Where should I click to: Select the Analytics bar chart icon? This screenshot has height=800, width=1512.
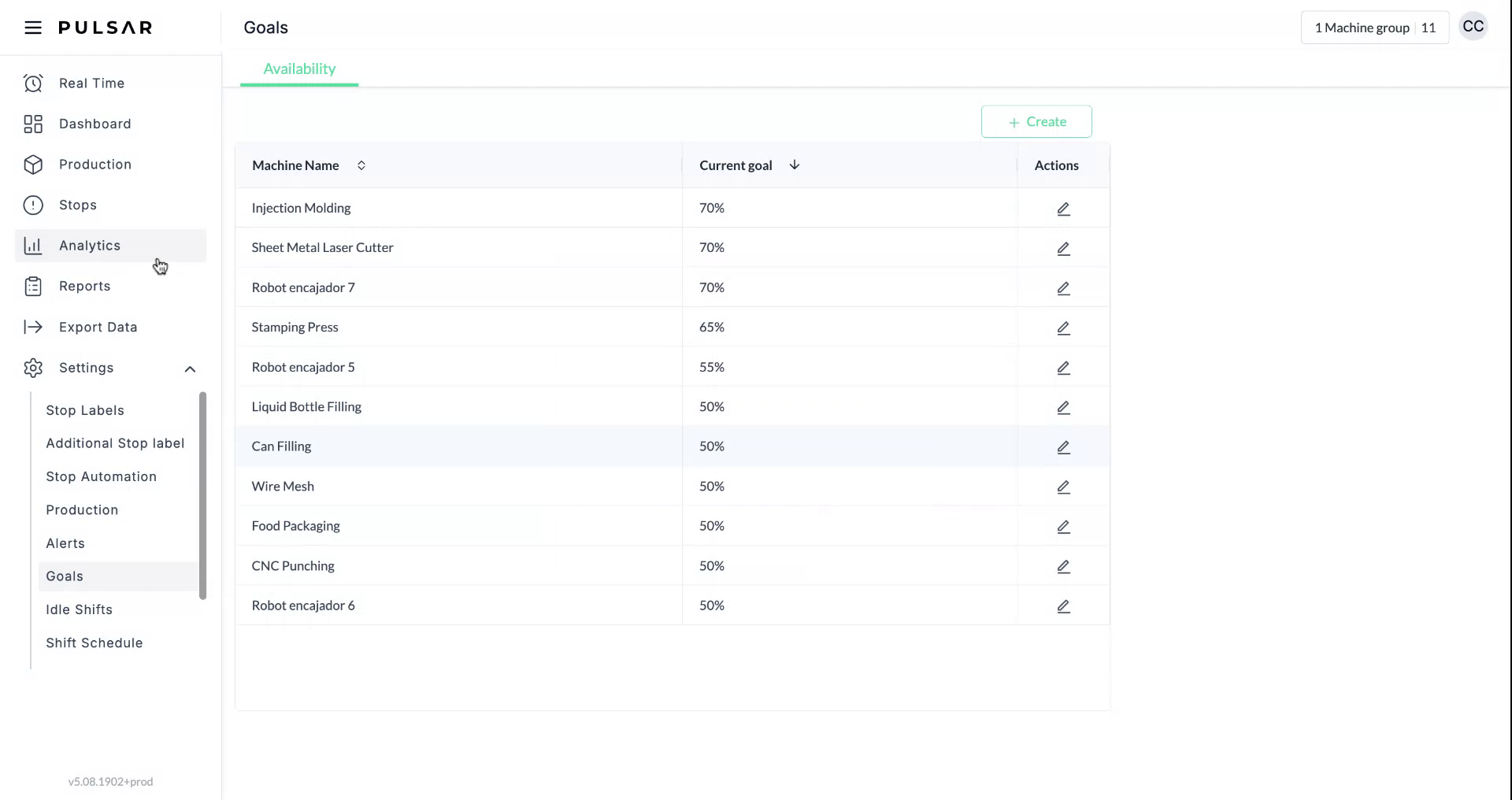pos(32,245)
